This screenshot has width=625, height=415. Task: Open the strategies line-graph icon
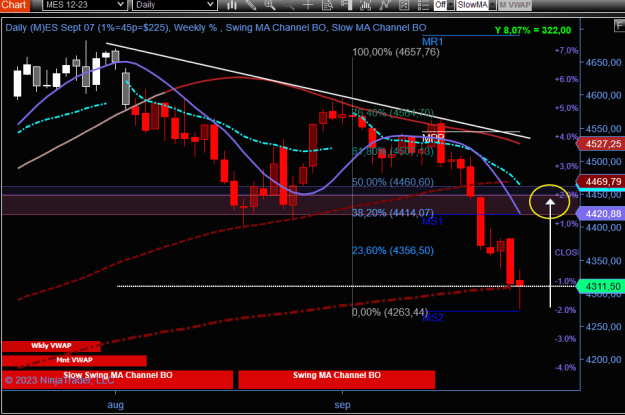coord(385,5)
